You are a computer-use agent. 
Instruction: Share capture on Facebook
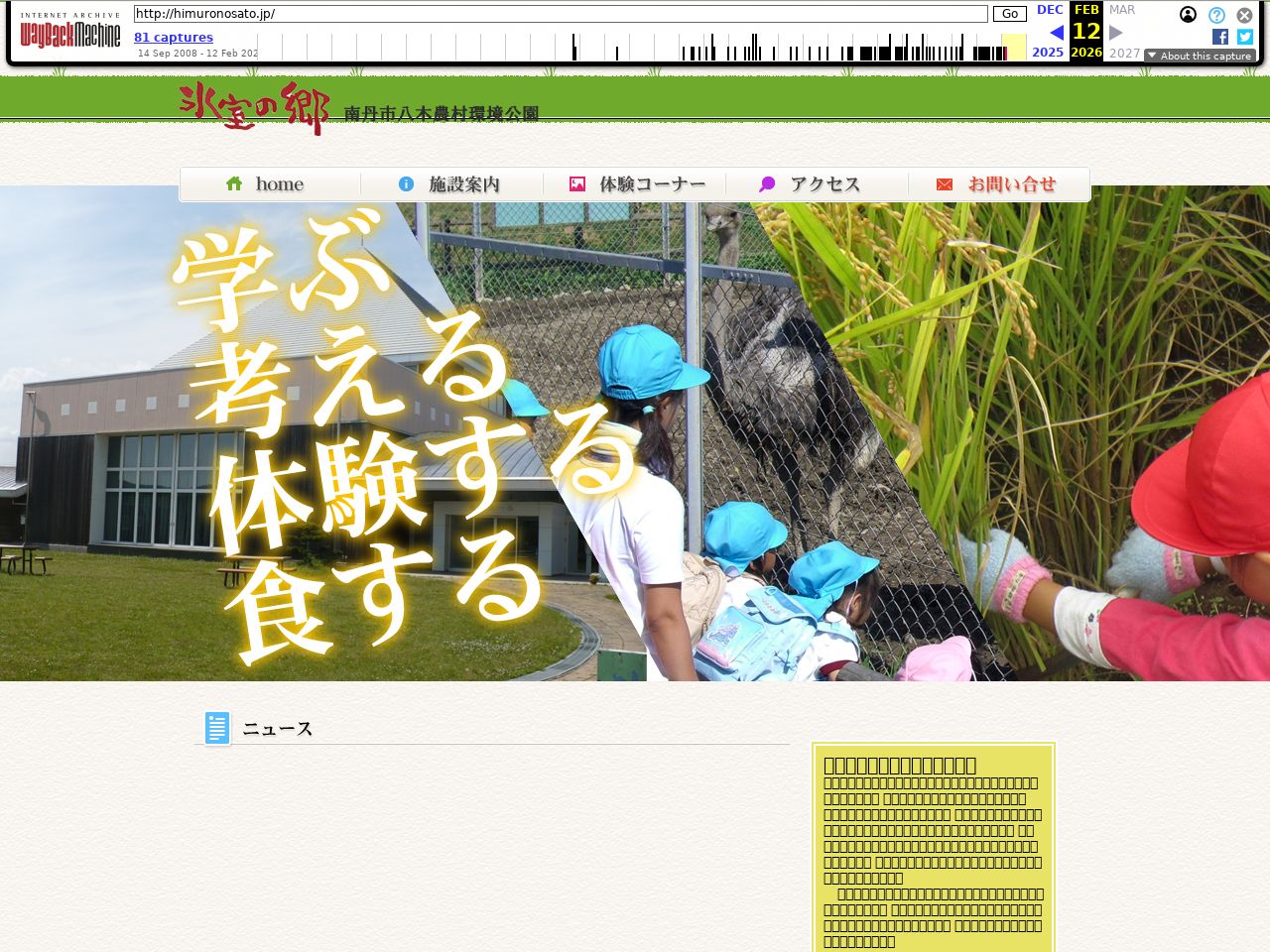pos(1220,37)
